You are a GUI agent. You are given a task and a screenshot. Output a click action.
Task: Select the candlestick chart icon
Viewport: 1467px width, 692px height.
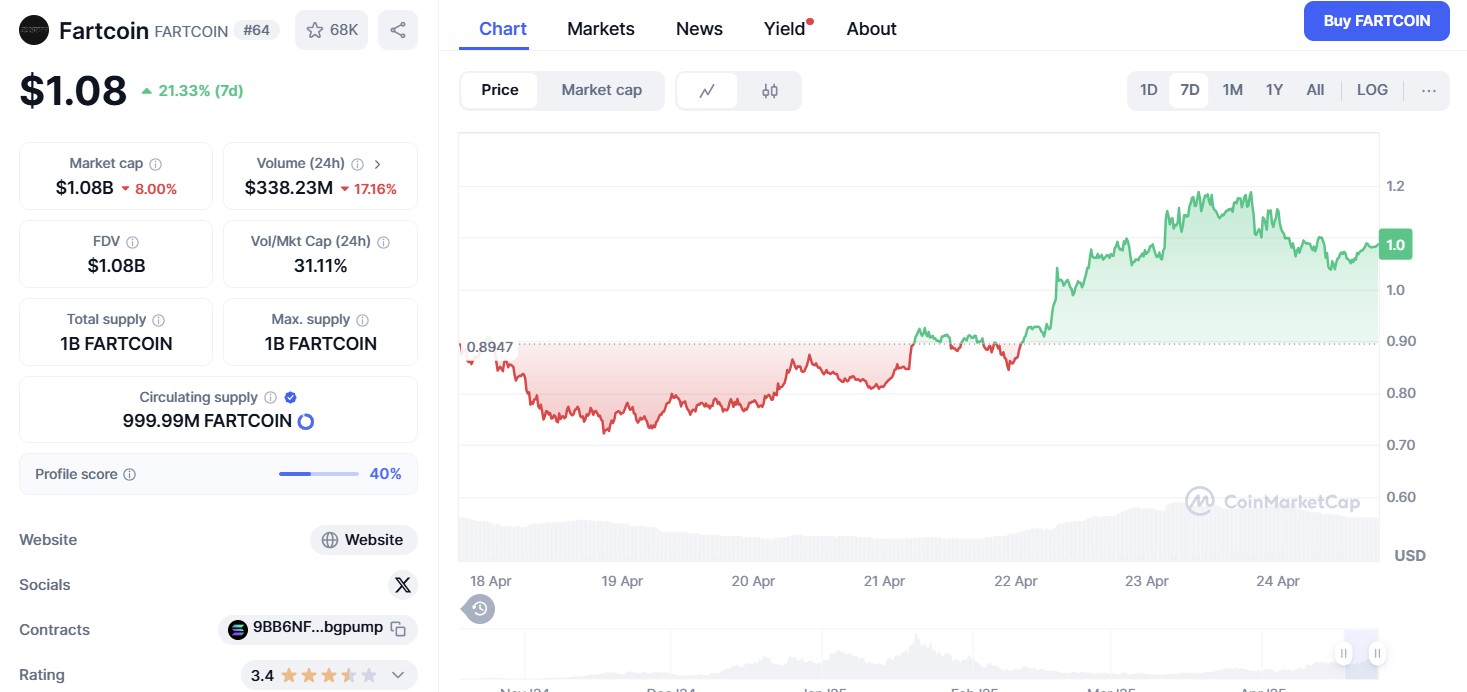tap(770, 90)
